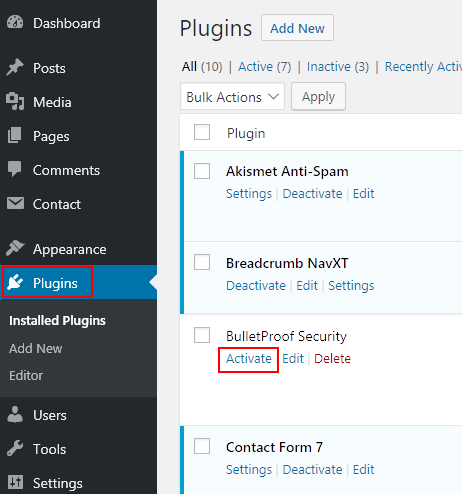Open the Installed Plugins submenu item
462x494 pixels.
57,320
